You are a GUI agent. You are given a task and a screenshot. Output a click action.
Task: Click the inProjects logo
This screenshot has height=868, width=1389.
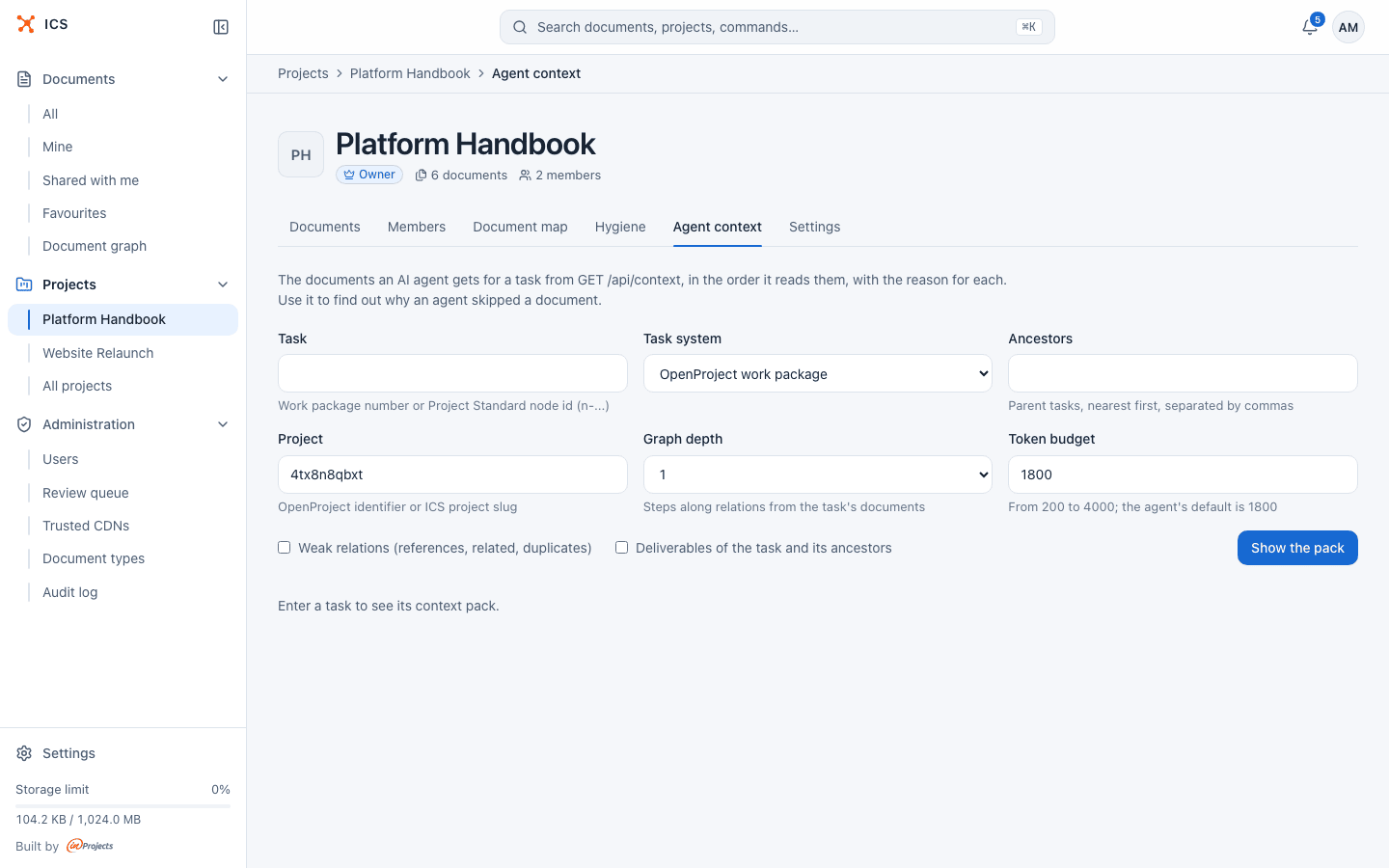tap(90, 846)
